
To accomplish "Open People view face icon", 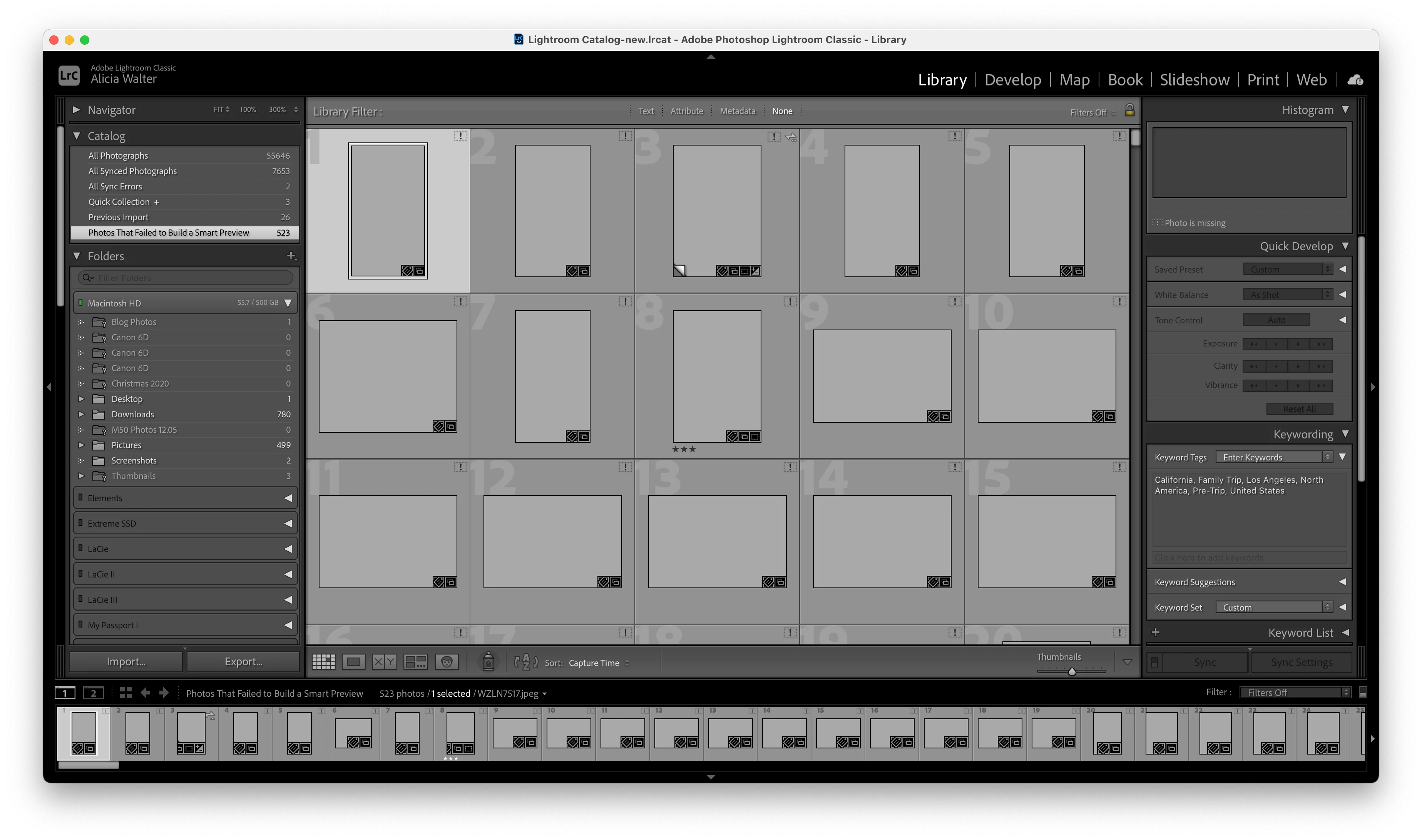I will (x=447, y=662).
